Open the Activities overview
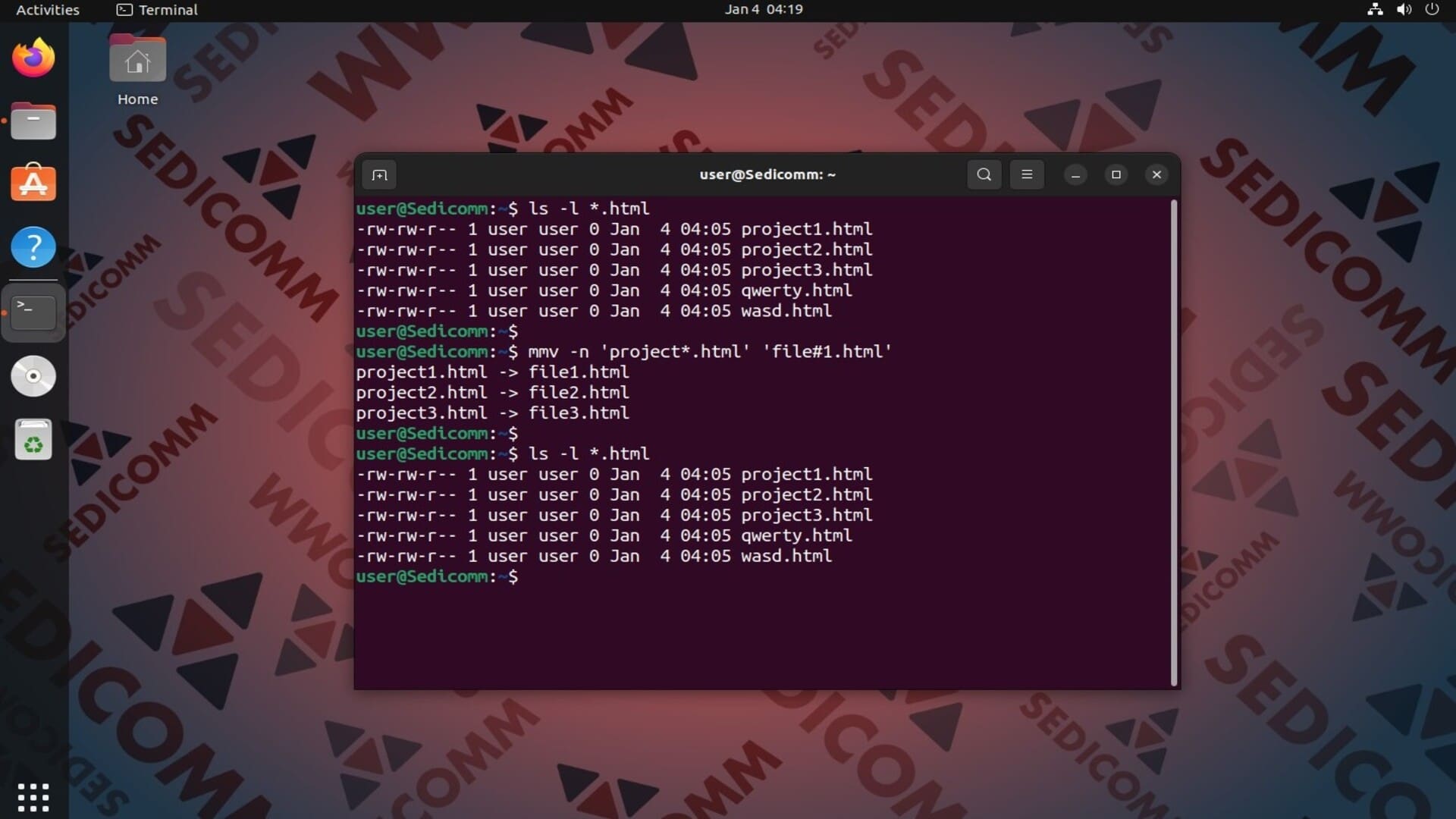 [x=47, y=10]
